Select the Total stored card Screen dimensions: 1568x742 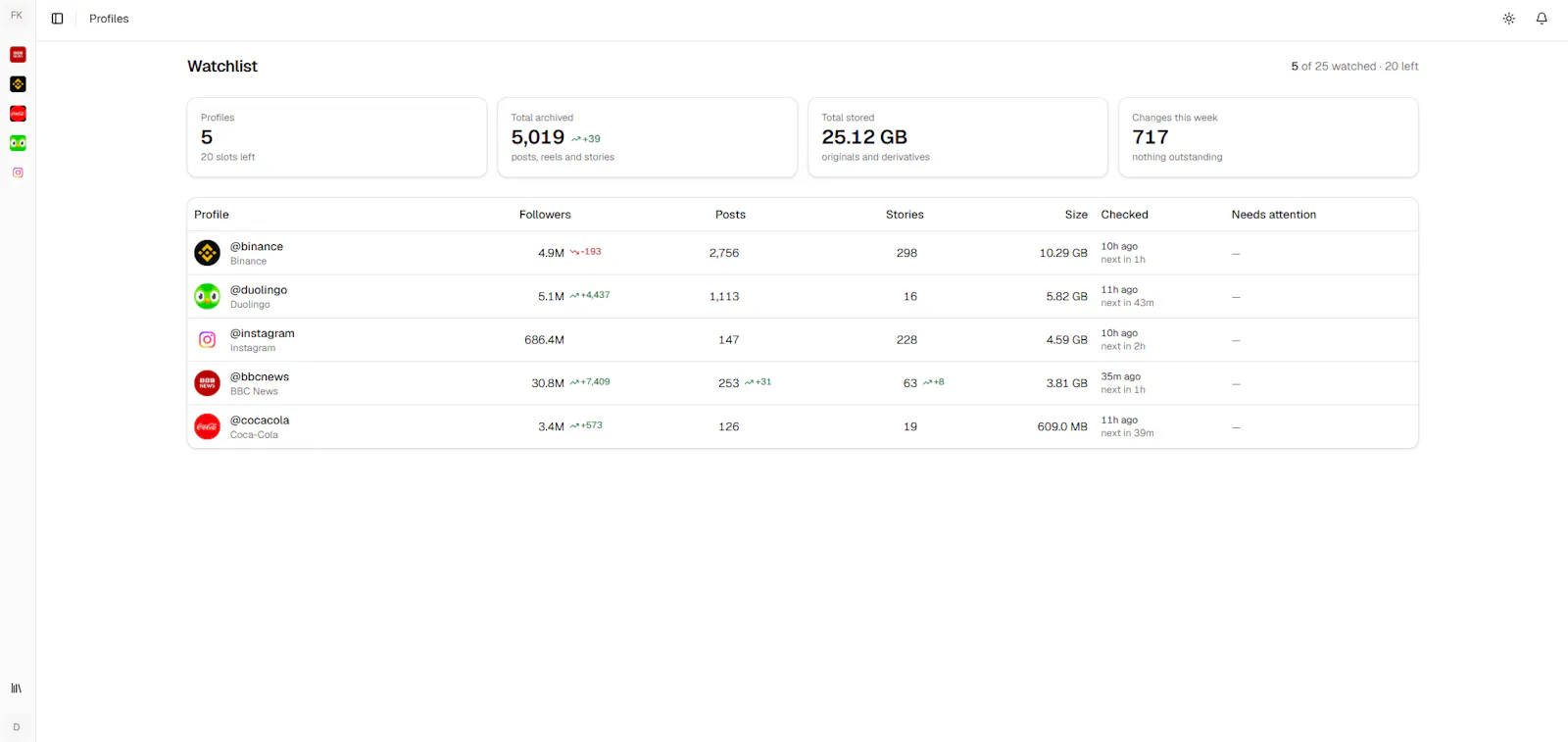pyautogui.click(x=957, y=137)
